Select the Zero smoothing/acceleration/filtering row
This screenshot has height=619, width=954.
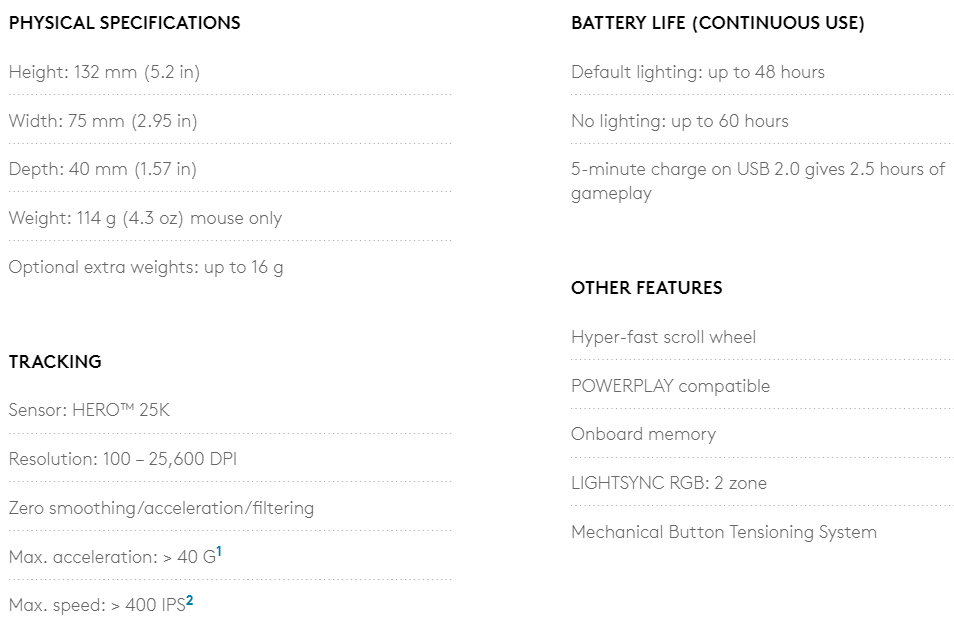(x=161, y=508)
